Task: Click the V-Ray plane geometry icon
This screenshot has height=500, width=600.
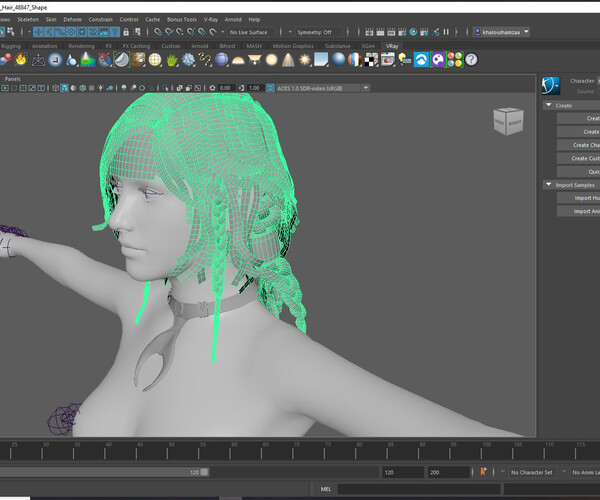Action: (38, 60)
